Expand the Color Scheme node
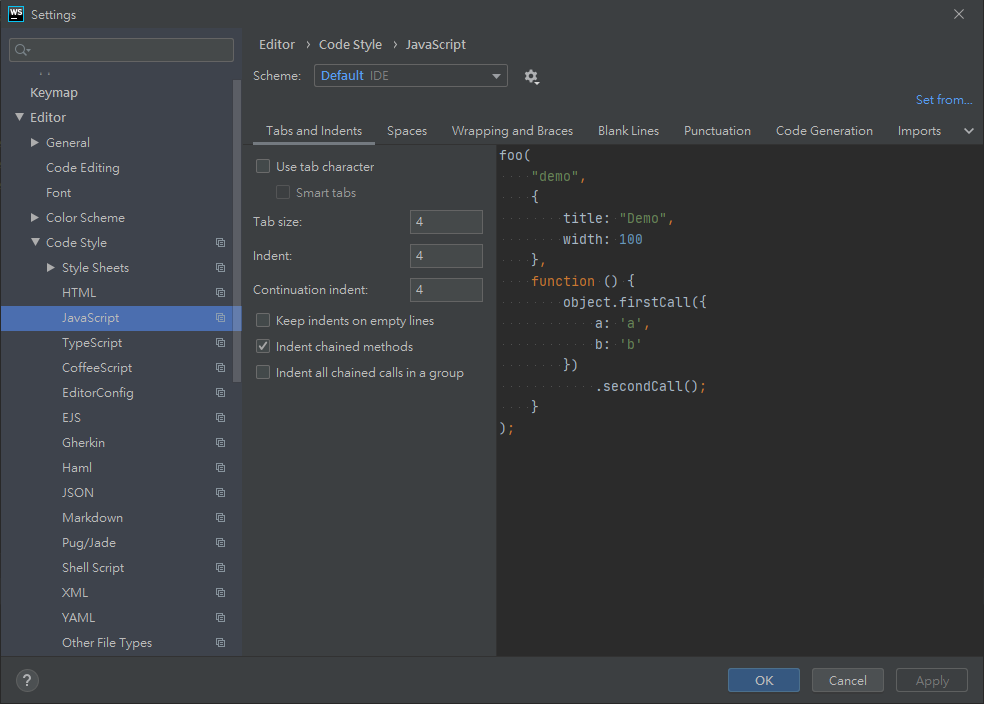Image resolution: width=984 pixels, height=704 pixels. point(35,218)
